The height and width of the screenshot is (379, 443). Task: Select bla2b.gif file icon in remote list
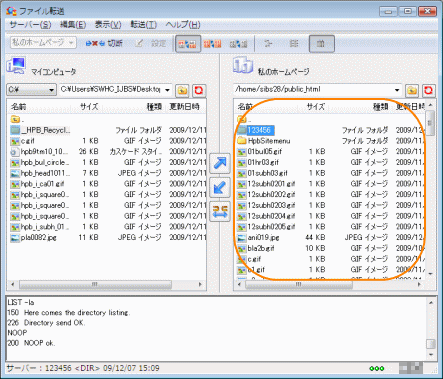point(242,249)
